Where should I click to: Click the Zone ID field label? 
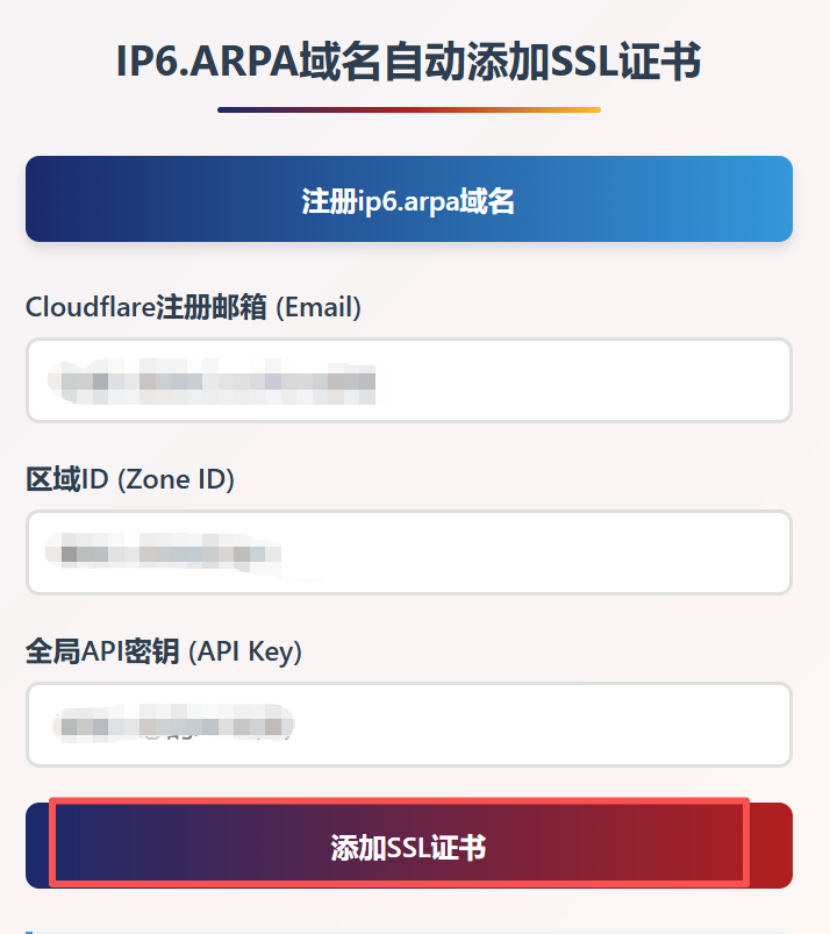[130, 479]
